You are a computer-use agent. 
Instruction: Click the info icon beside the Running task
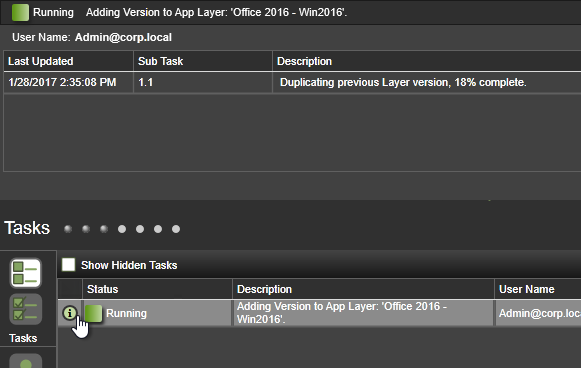[69, 313]
